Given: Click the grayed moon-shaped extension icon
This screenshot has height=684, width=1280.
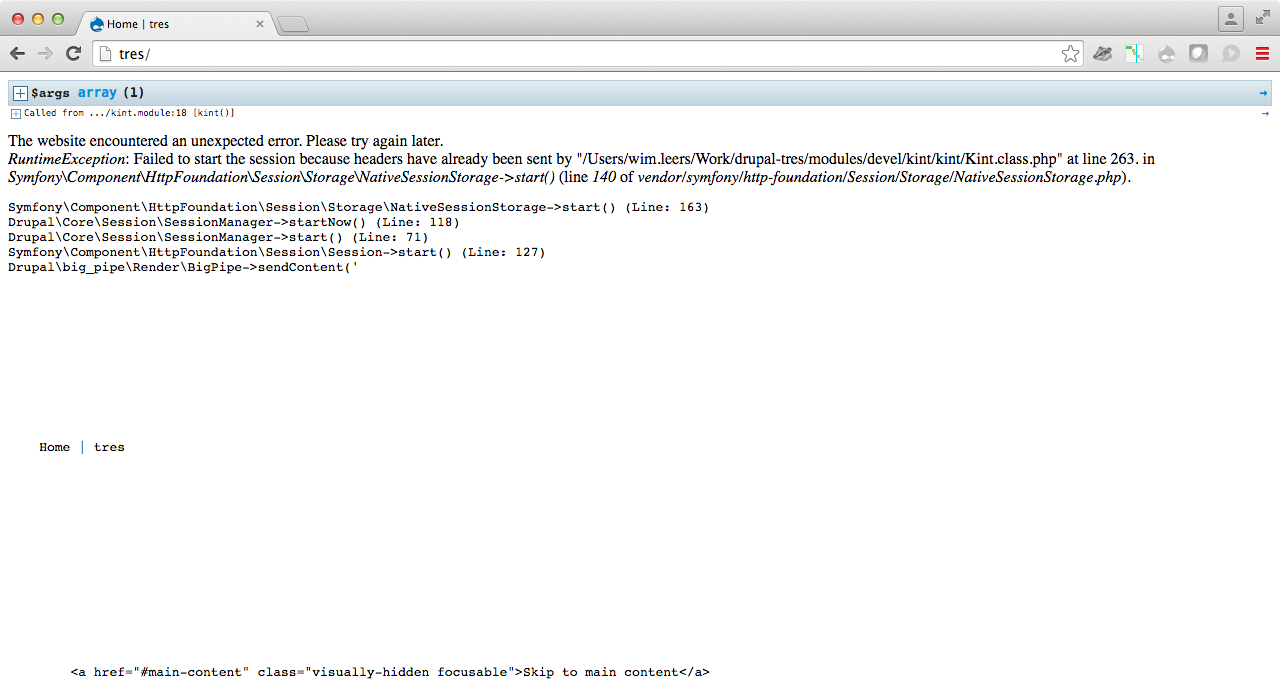Looking at the screenshot, I should [x=1198, y=53].
